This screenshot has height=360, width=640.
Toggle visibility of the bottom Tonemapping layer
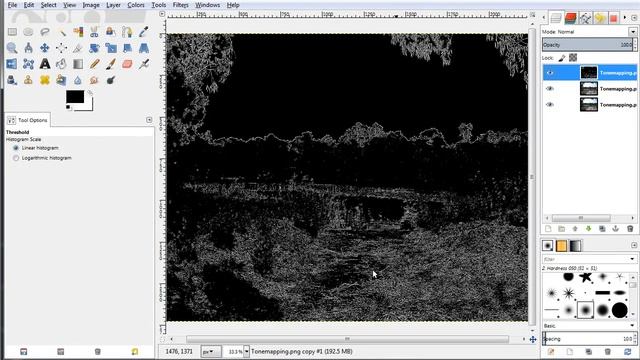[x=550, y=104]
